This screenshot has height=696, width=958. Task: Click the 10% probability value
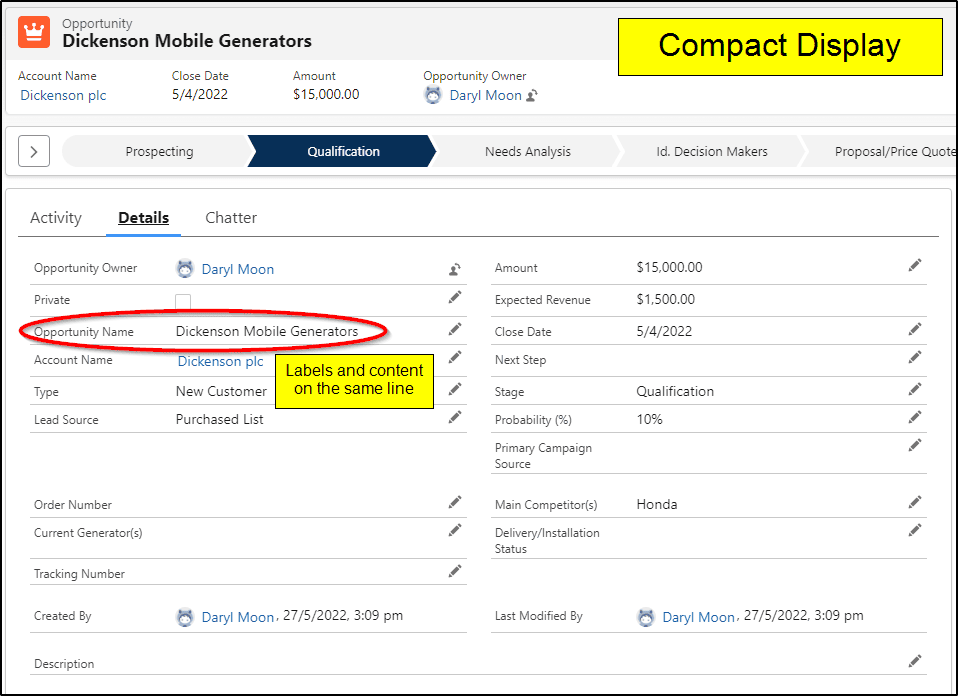[x=649, y=419]
